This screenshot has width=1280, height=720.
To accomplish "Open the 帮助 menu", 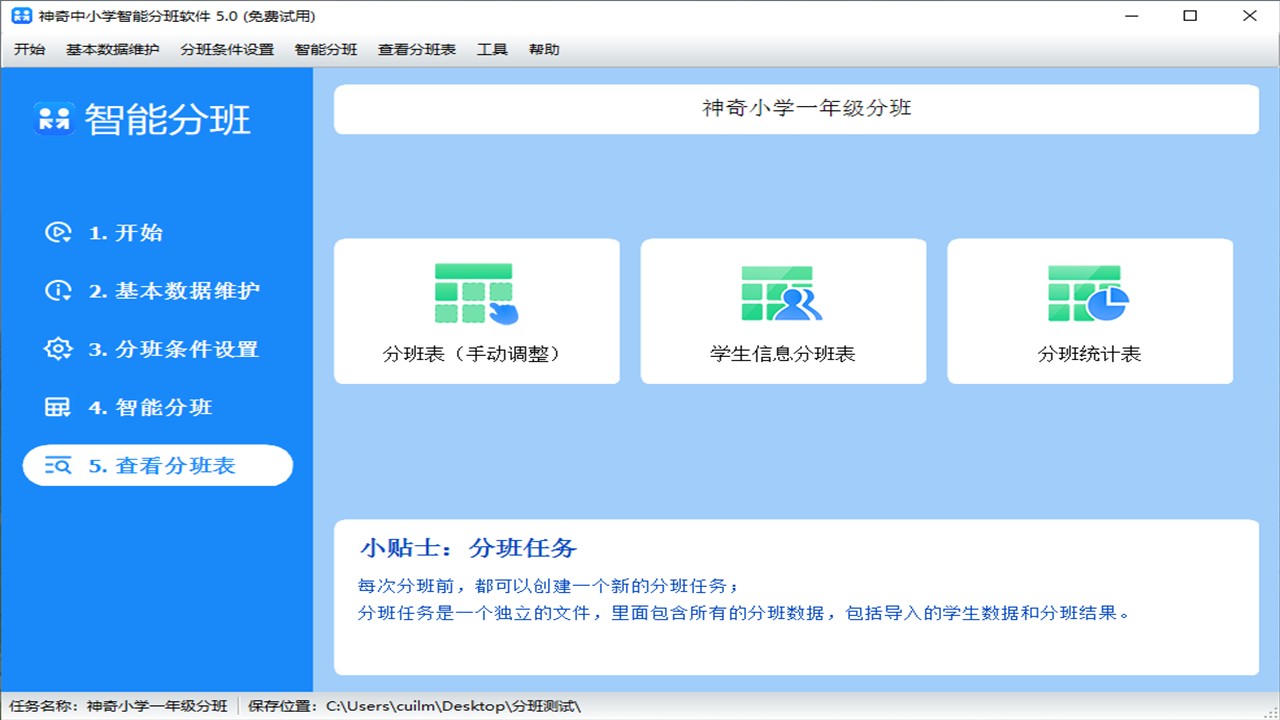I will click(544, 48).
